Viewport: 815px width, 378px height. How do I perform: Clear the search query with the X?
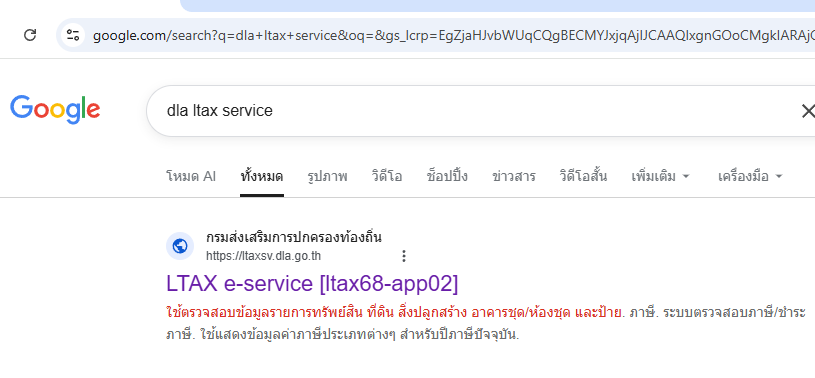click(808, 111)
